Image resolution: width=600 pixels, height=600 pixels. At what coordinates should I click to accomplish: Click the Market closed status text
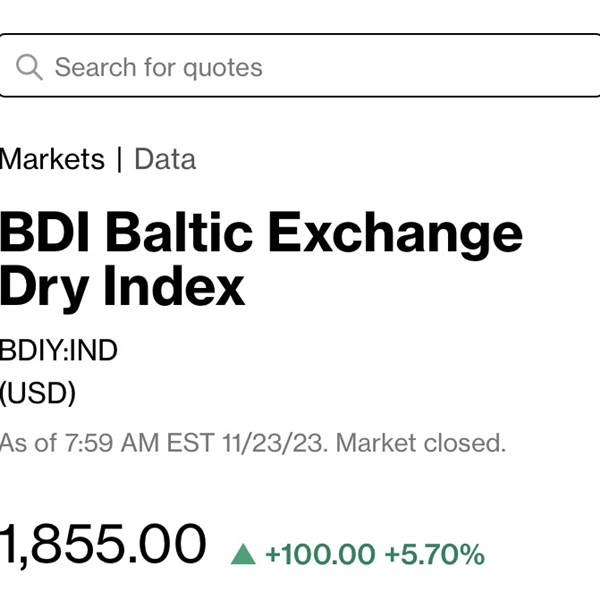pos(421,443)
